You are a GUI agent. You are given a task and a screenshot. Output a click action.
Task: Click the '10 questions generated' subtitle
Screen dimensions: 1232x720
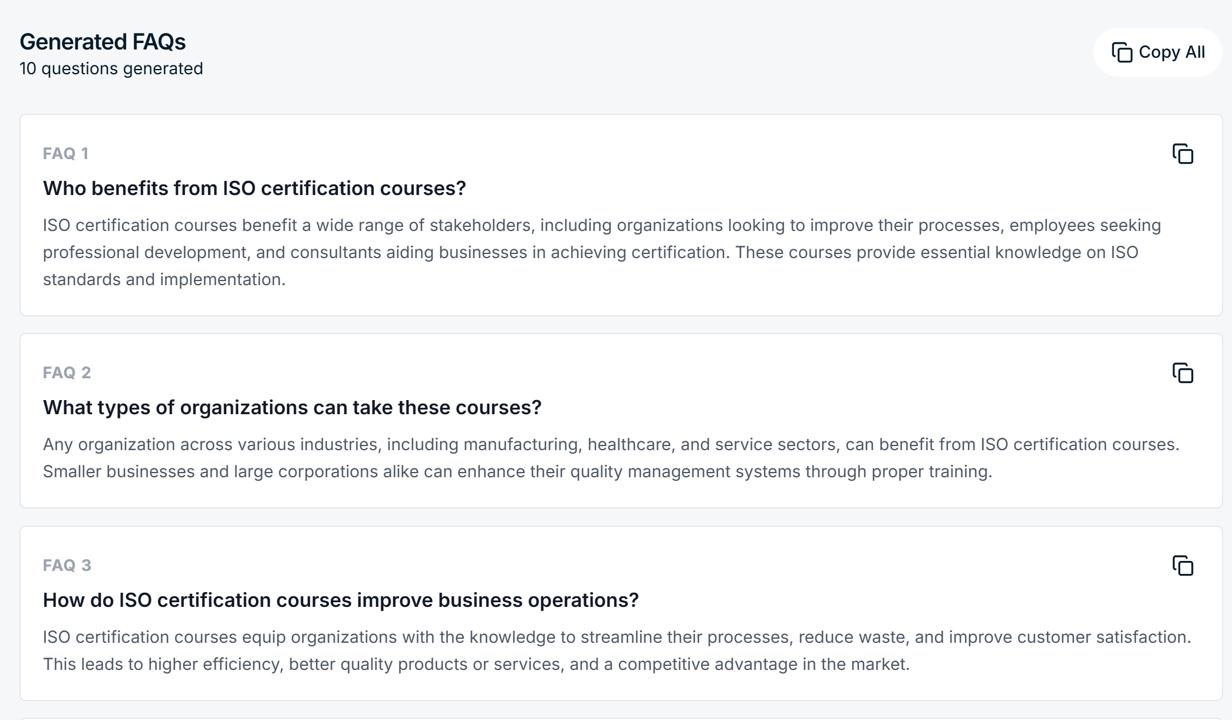click(111, 69)
